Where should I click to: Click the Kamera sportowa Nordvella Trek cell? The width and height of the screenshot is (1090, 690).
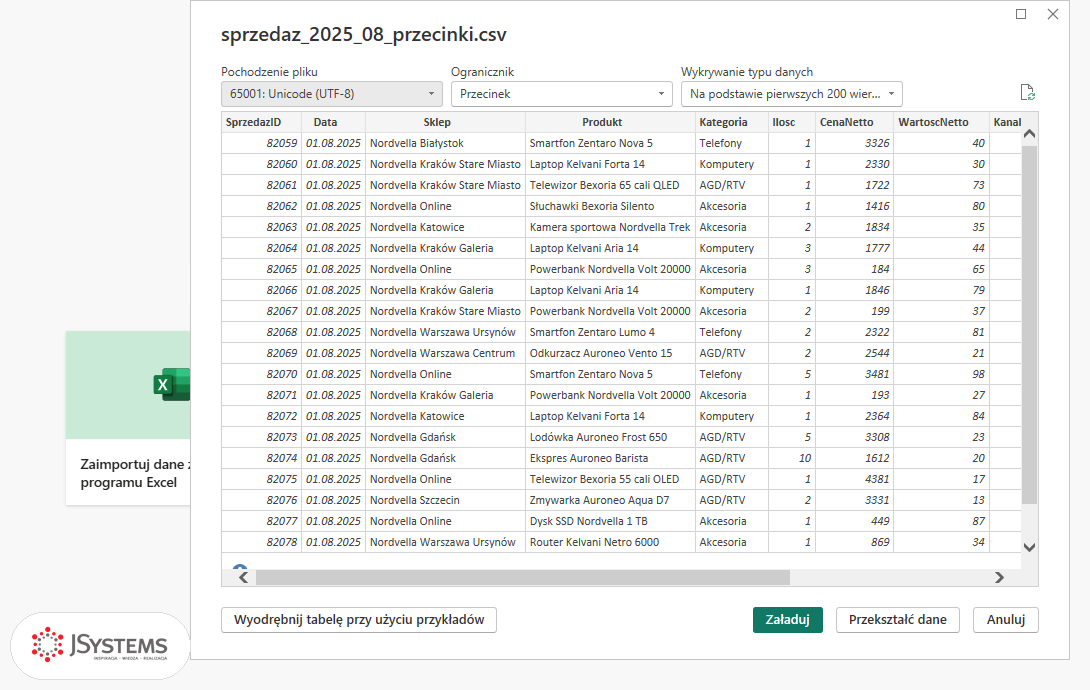coord(610,227)
